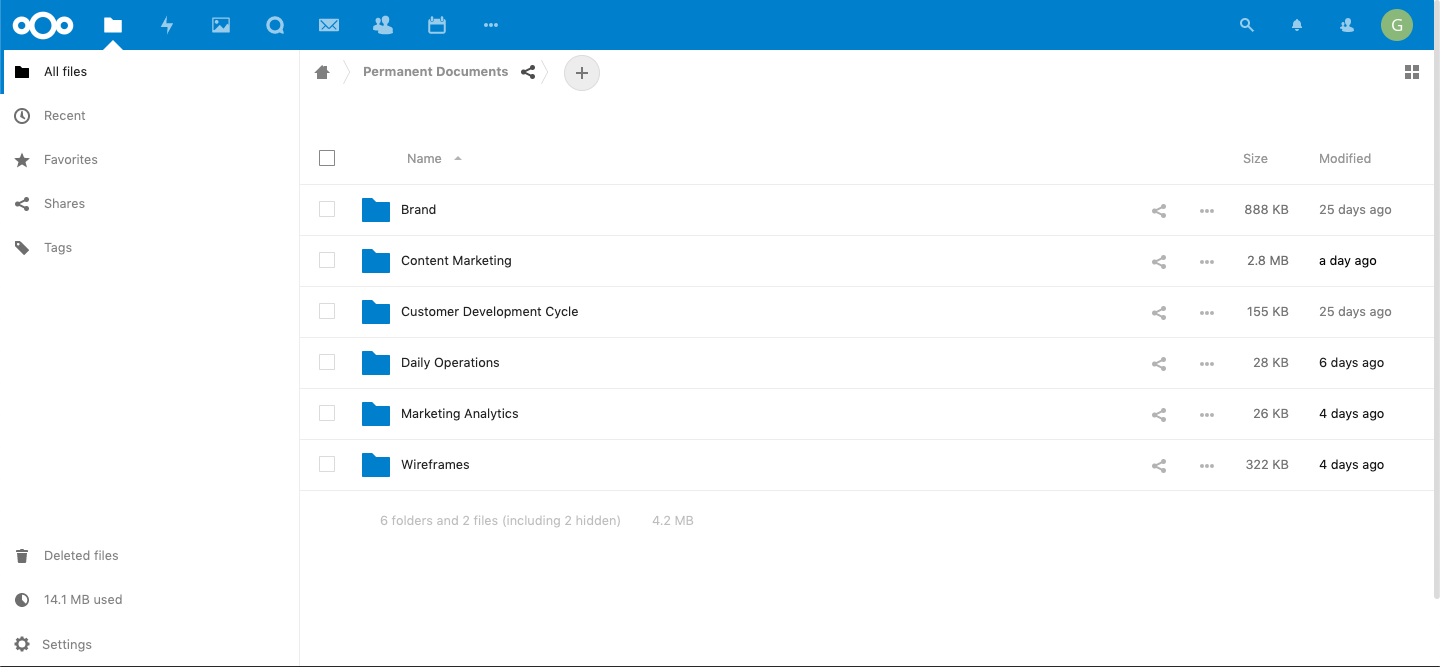Open the notifications bell

tap(1297, 25)
